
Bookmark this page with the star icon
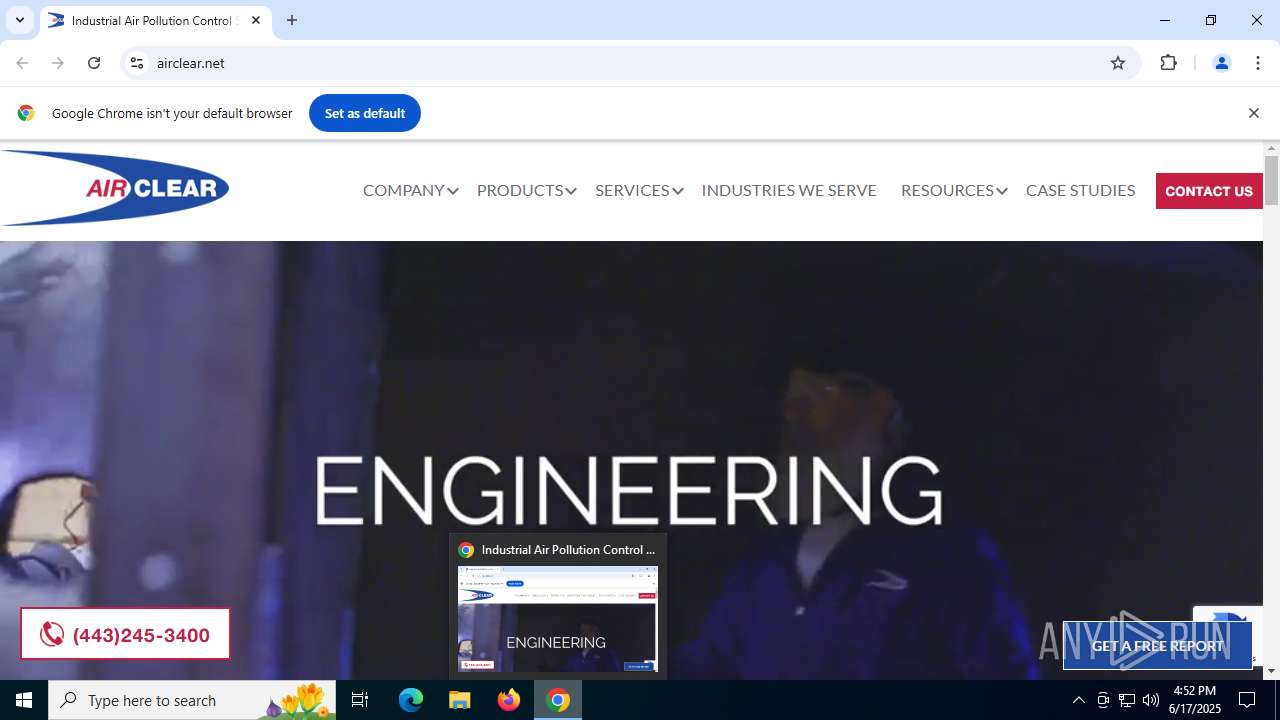click(1118, 63)
